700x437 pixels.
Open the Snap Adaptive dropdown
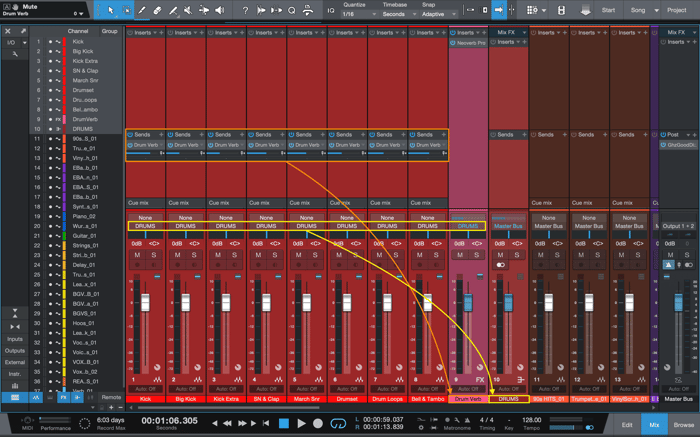click(439, 14)
